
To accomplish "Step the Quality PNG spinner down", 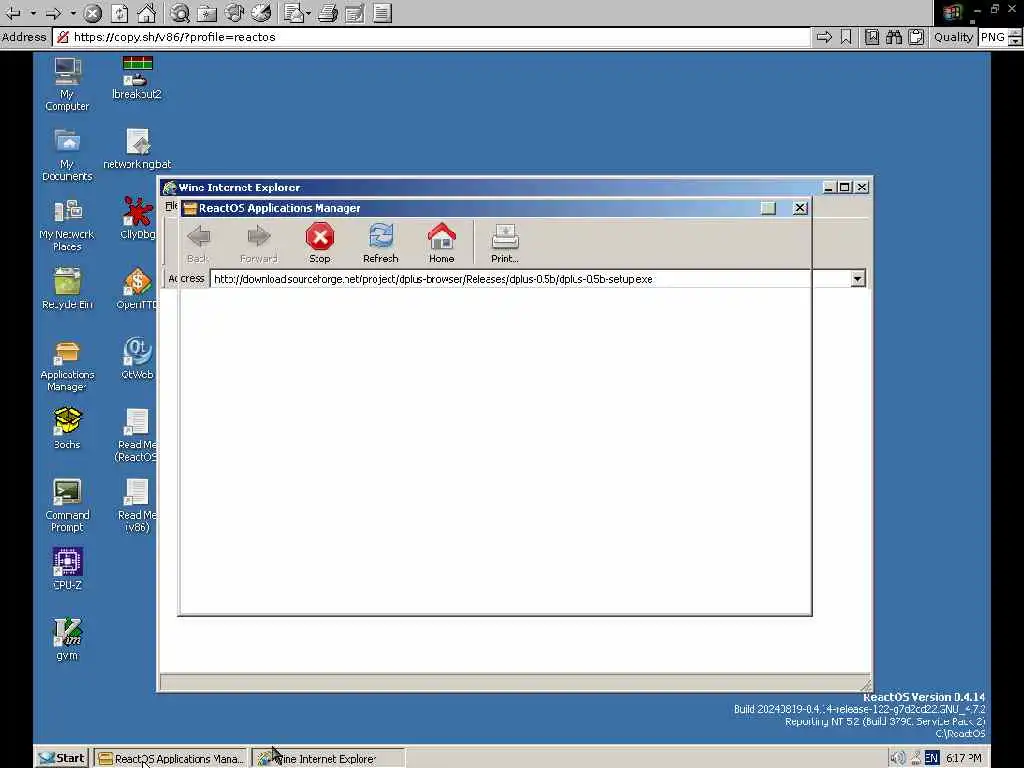I will (1015, 42).
